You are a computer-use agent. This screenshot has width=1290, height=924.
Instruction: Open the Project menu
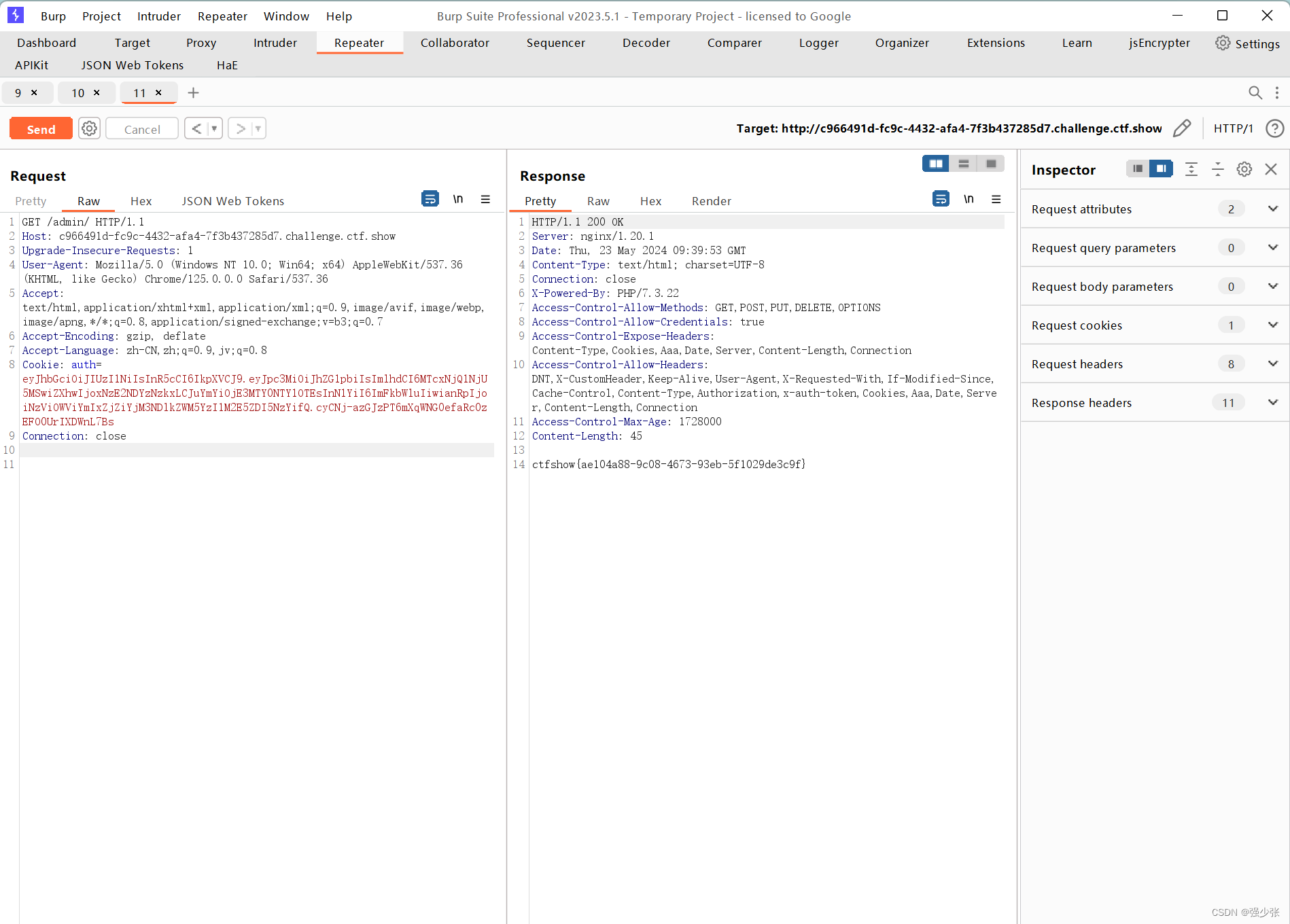click(101, 16)
